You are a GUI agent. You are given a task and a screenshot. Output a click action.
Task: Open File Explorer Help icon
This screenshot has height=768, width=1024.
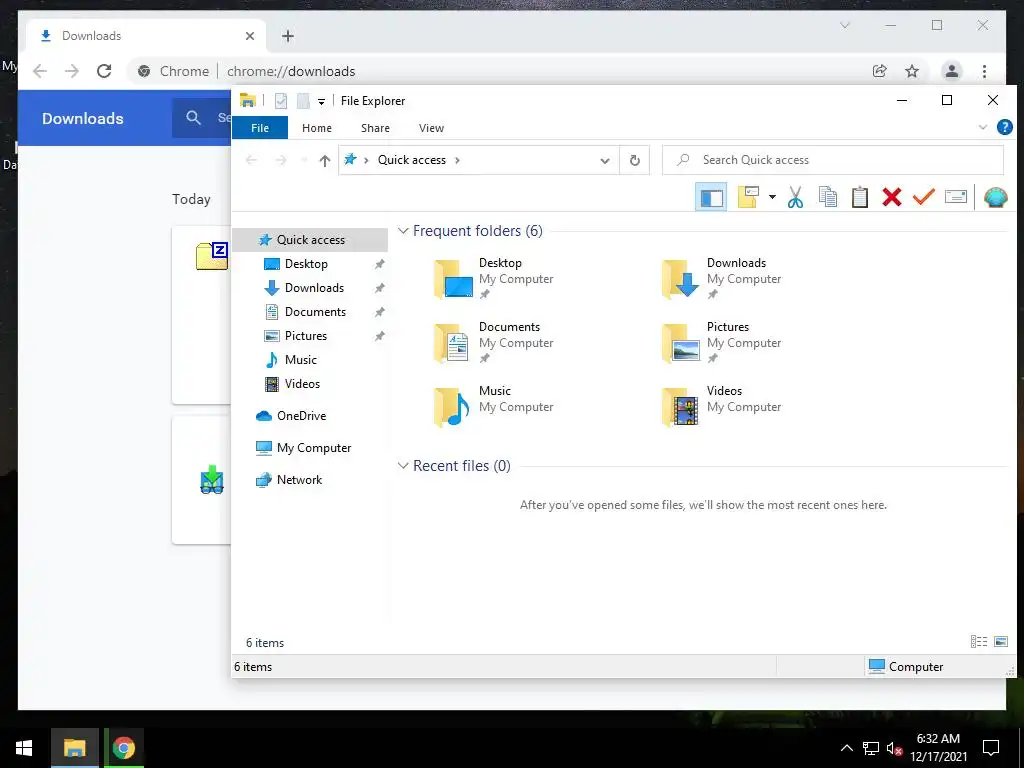coord(1004,127)
